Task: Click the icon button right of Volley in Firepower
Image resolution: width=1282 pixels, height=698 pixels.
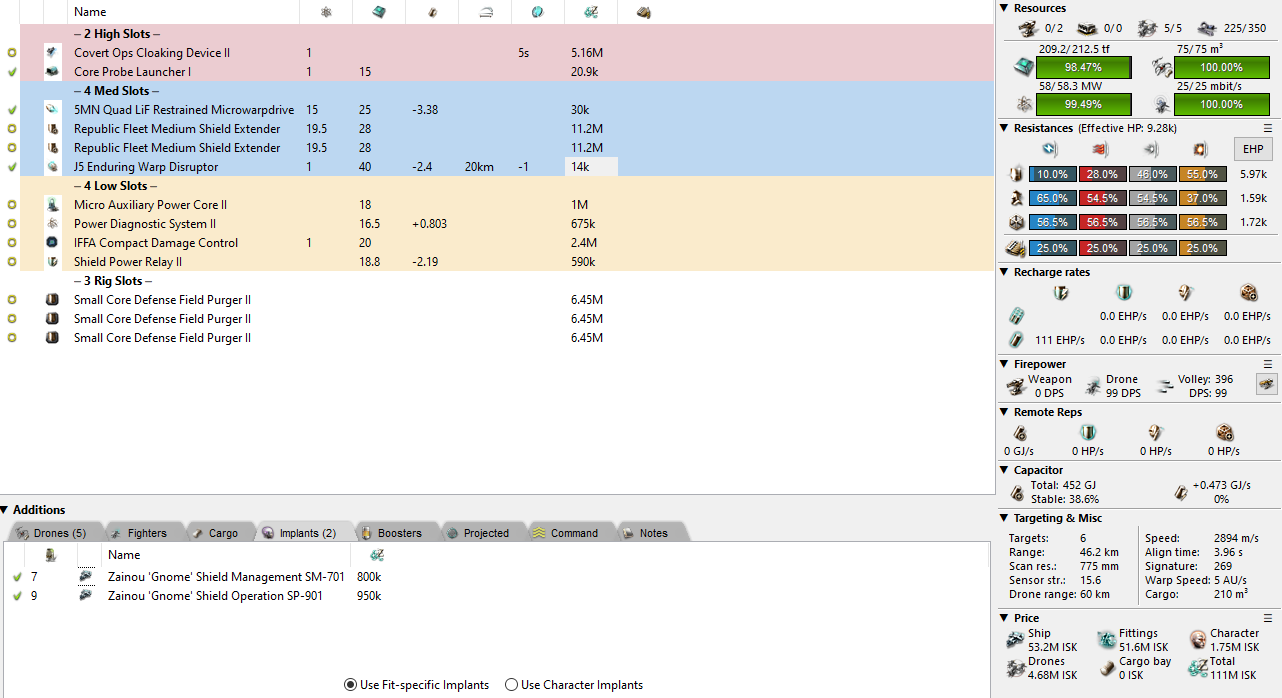Action: click(1267, 385)
